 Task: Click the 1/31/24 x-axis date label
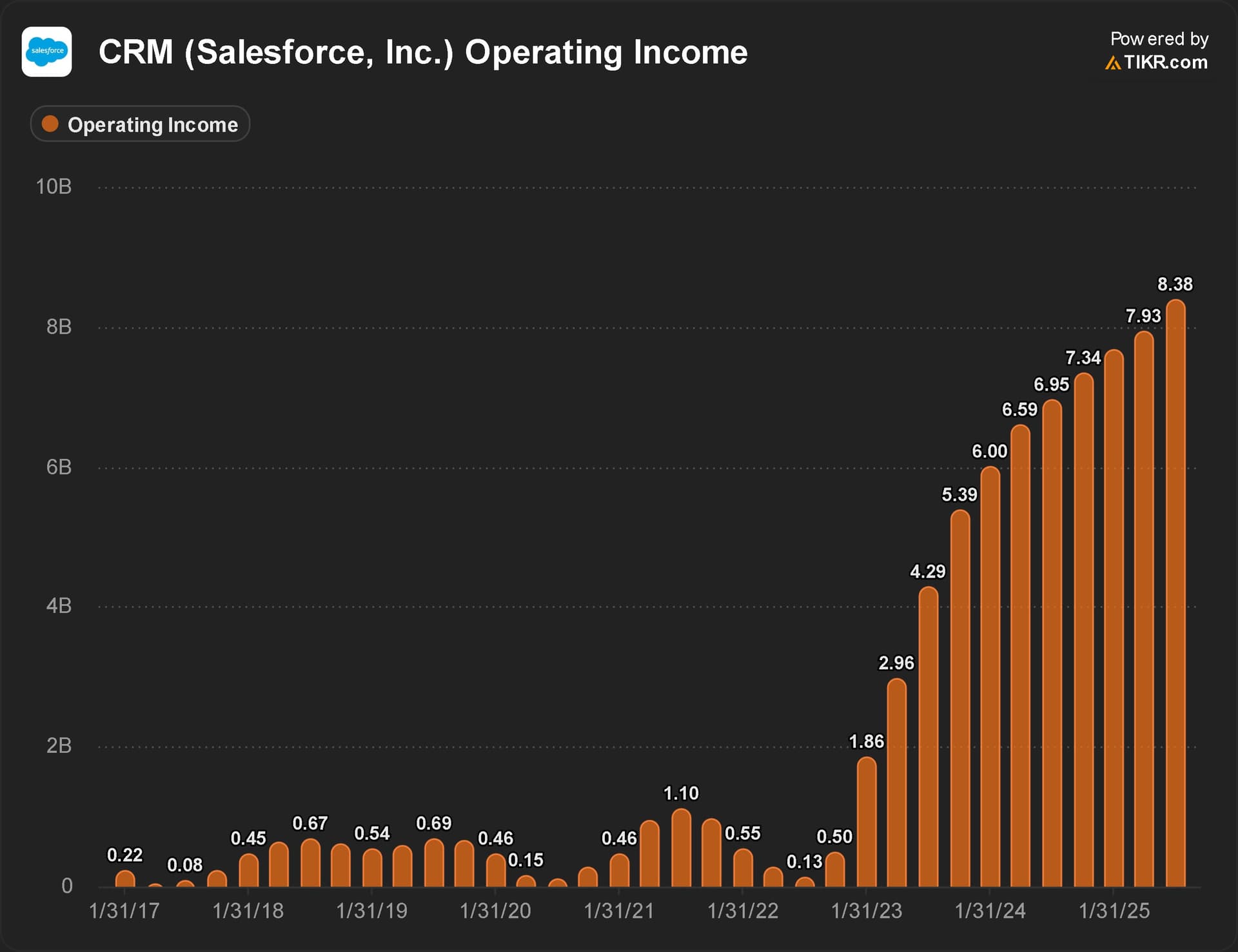pyautogui.click(x=990, y=911)
